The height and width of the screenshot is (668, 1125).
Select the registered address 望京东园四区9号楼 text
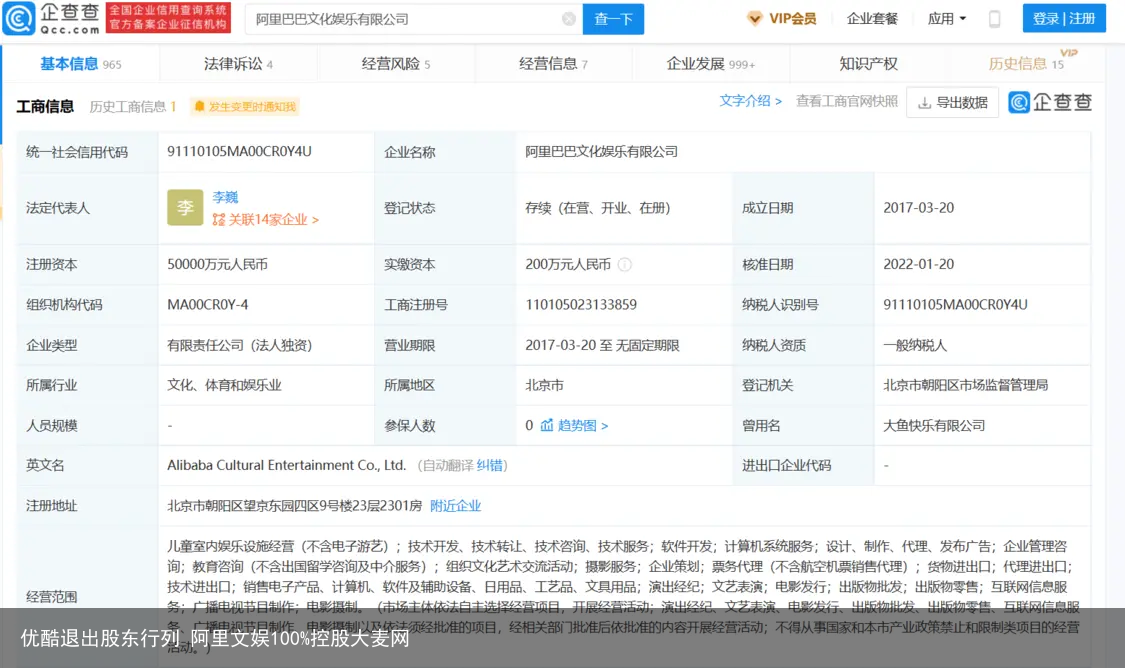coord(294,506)
